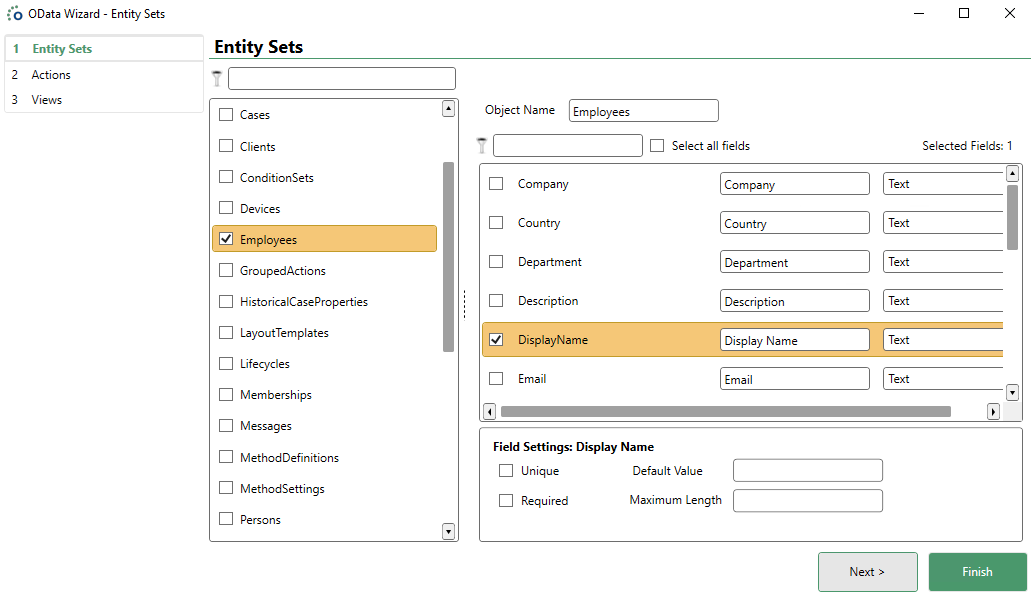Click the Default Value input box
Screen dimensions: 1031x595
pos(808,471)
